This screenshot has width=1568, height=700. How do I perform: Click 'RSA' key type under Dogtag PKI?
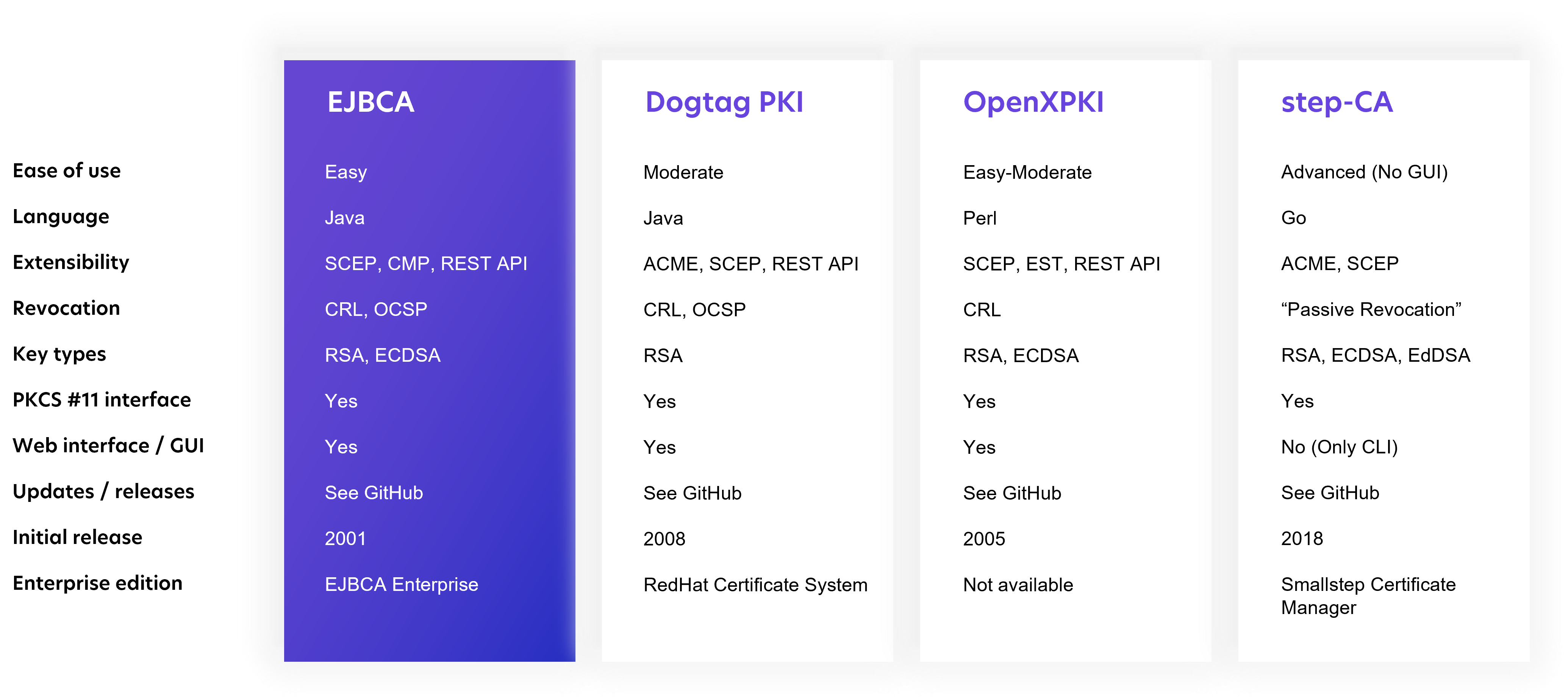point(663,355)
